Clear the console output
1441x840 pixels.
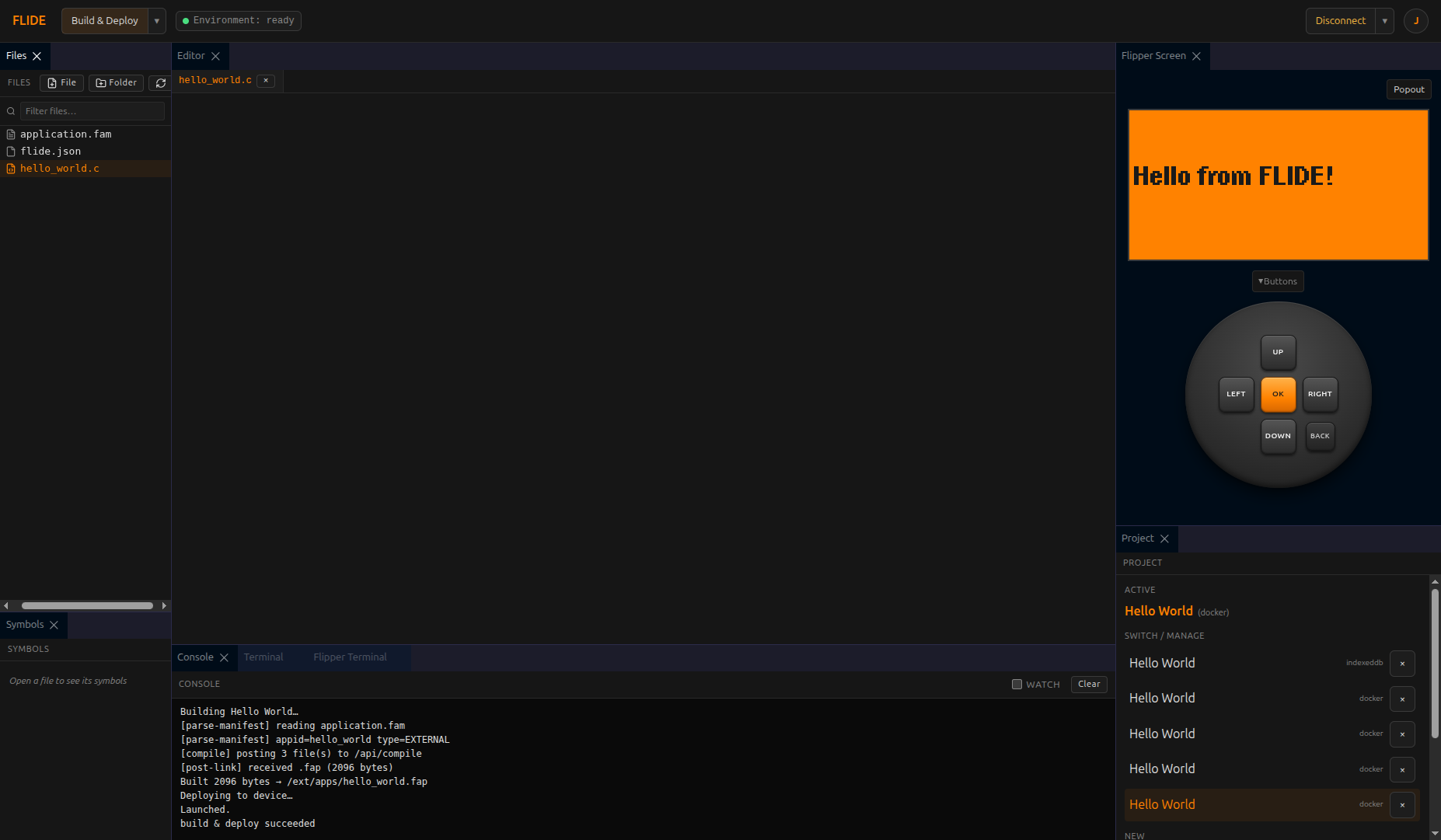[1089, 685]
